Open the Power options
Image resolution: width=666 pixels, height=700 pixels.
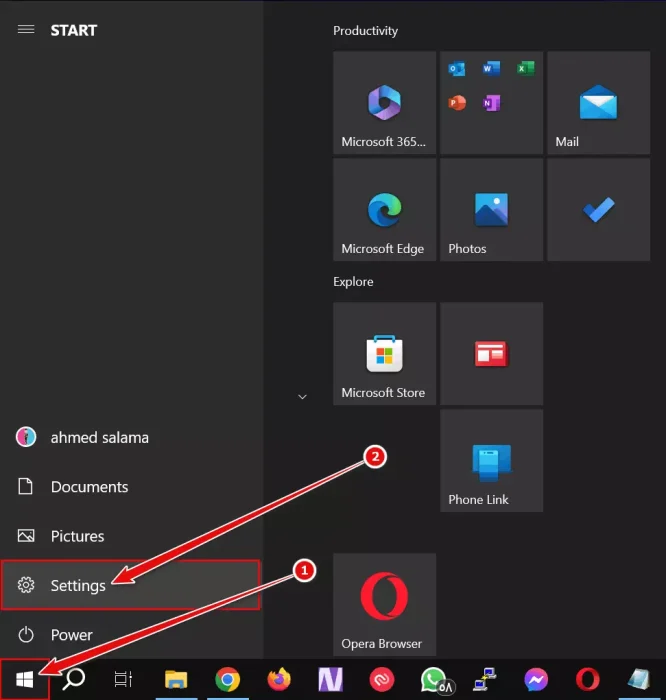(132, 635)
